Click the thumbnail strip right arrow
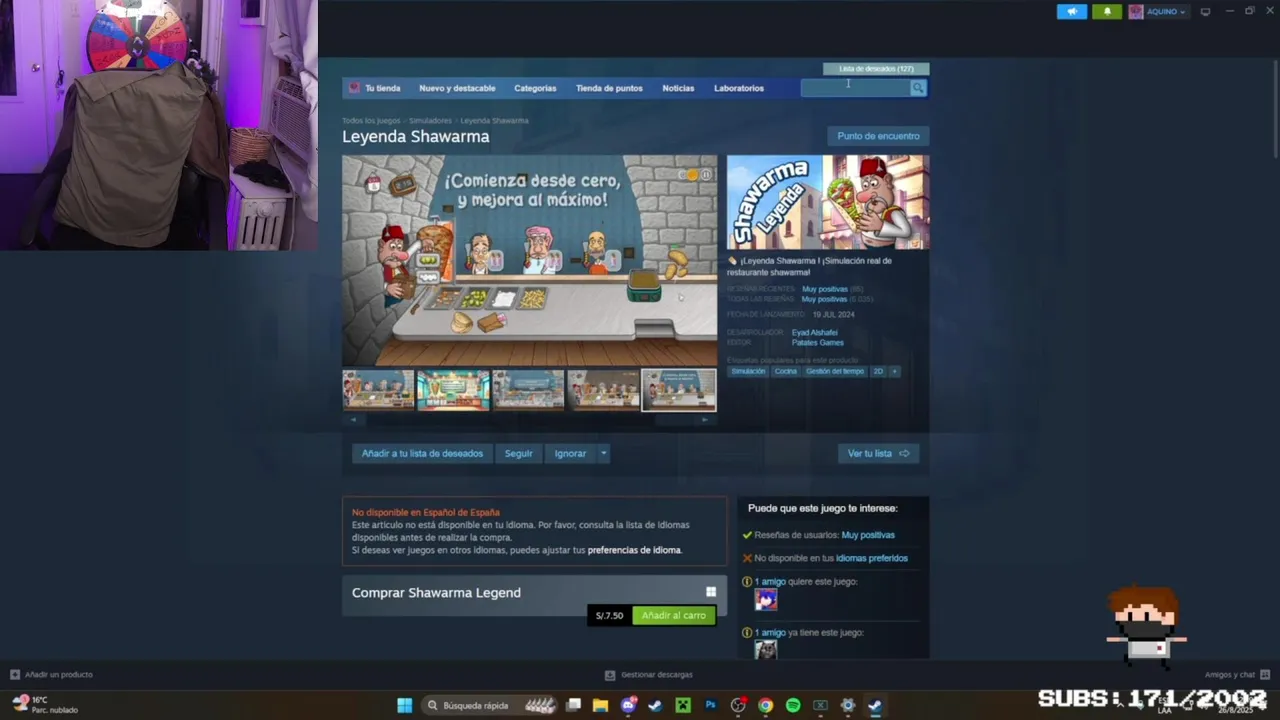Image resolution: width=1280 pixels, height=720 pixels. pyautogui.click(x=706, y=420)
